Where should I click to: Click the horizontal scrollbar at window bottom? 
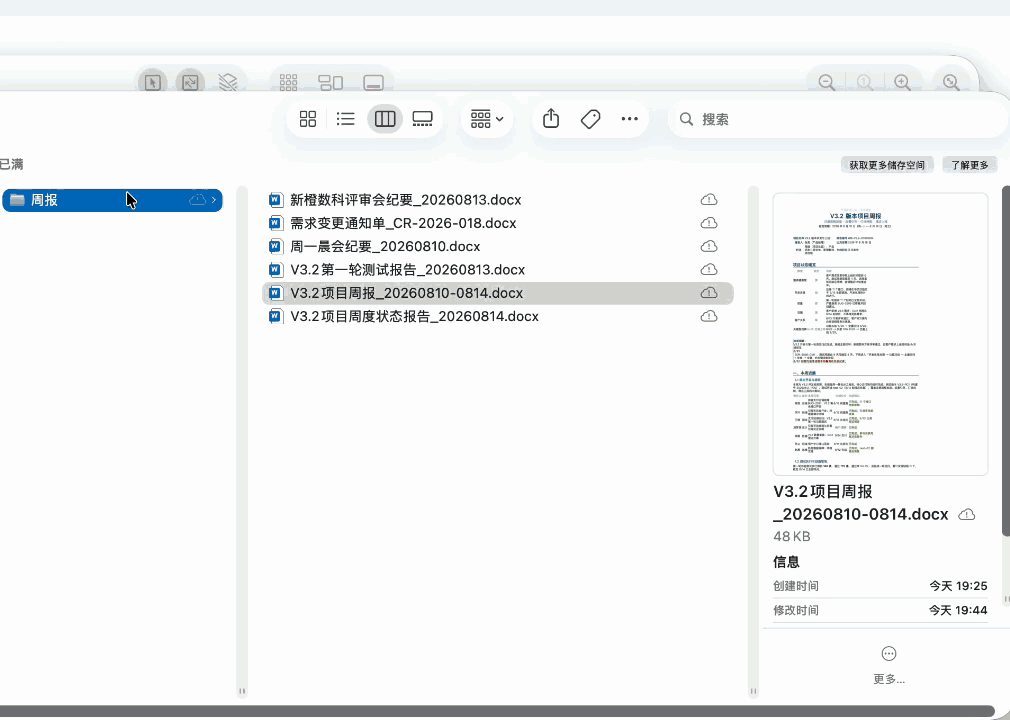click(497, 711)
